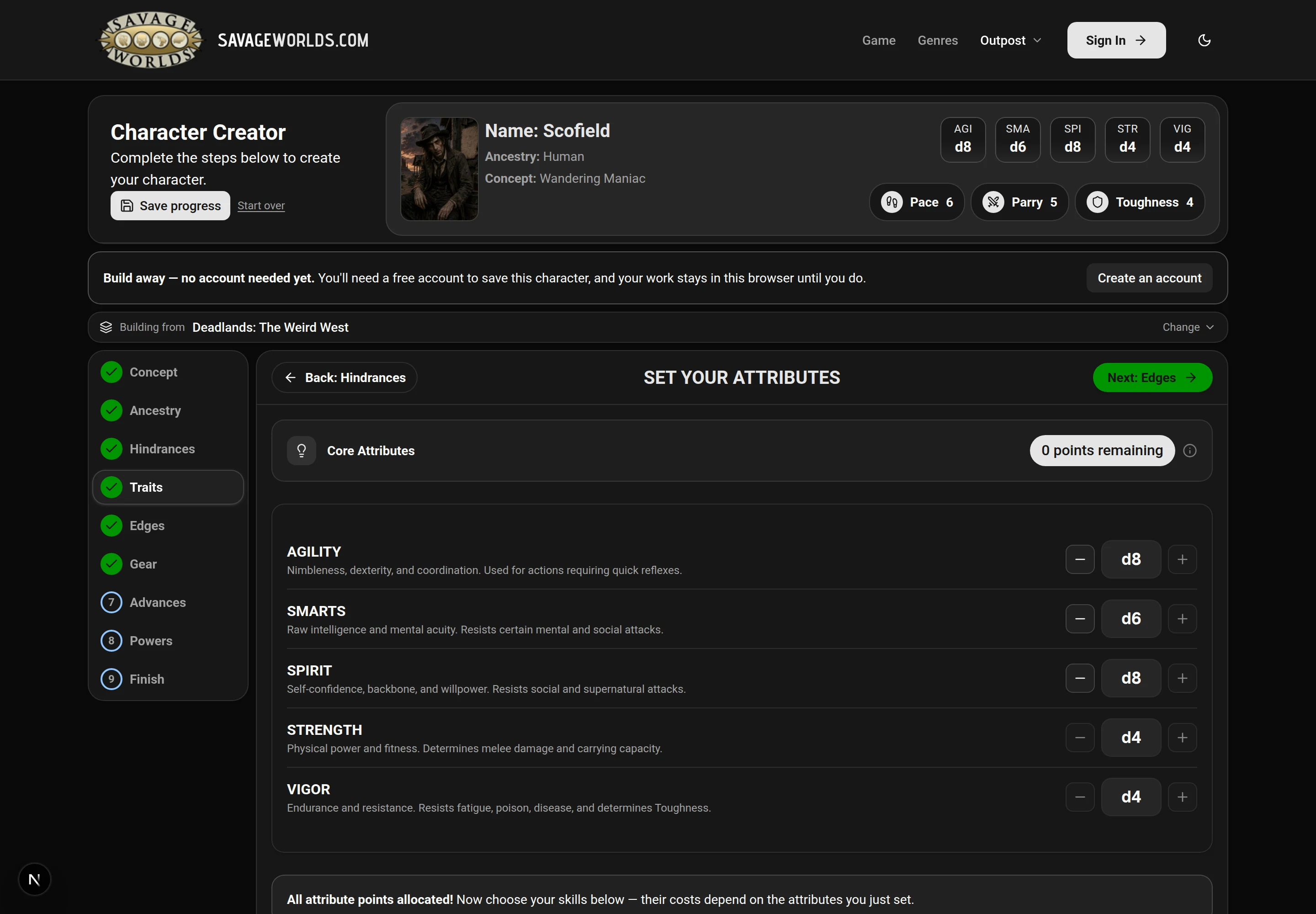Viewport: 1316px width, 914px height.
Task: Click the Savage Worlds logo
Action: click(x=151, y=40)
